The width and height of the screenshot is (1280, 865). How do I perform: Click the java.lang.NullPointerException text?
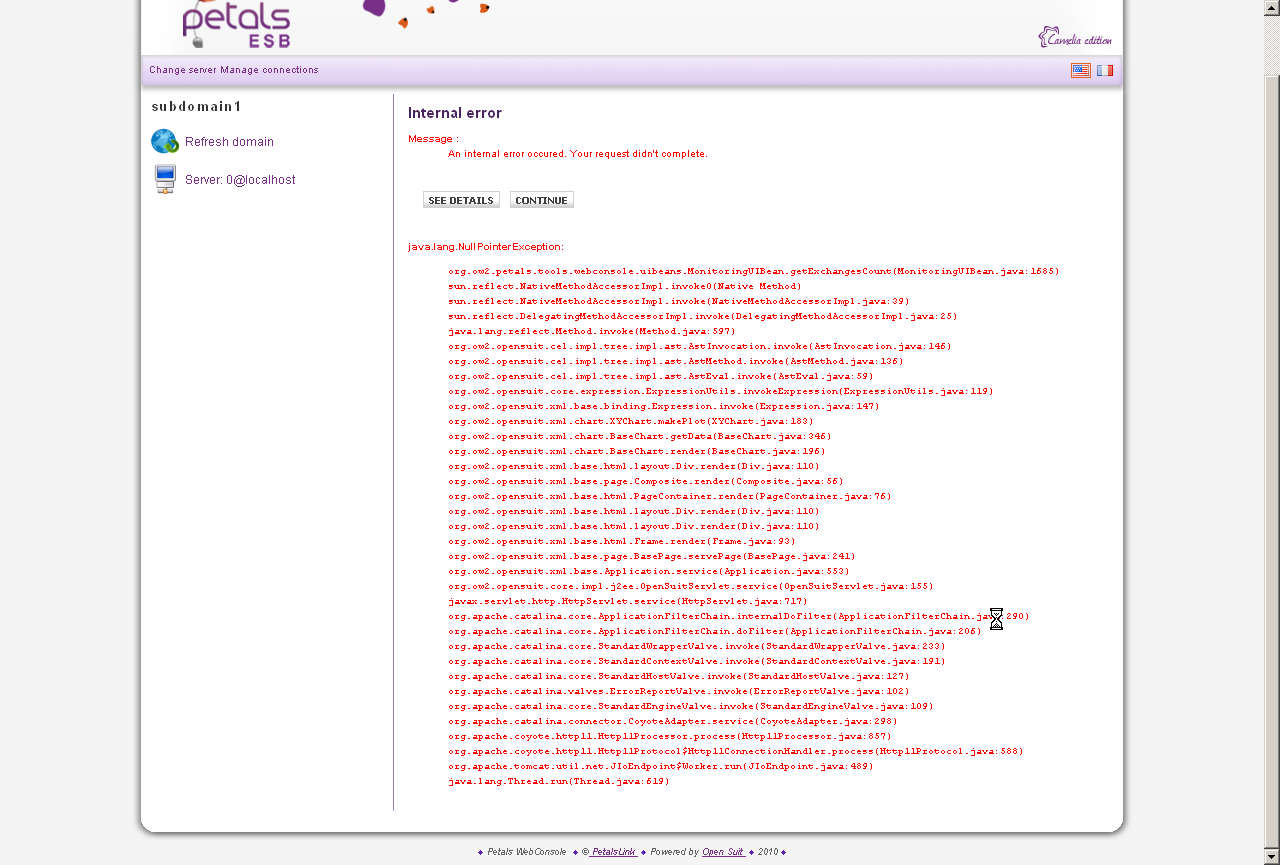coord(485,246)
